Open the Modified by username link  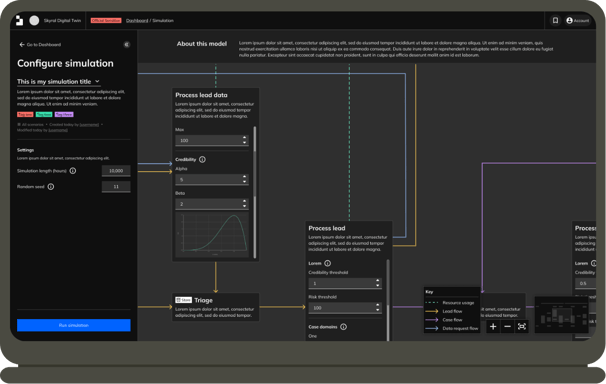(x=58, y=130)
